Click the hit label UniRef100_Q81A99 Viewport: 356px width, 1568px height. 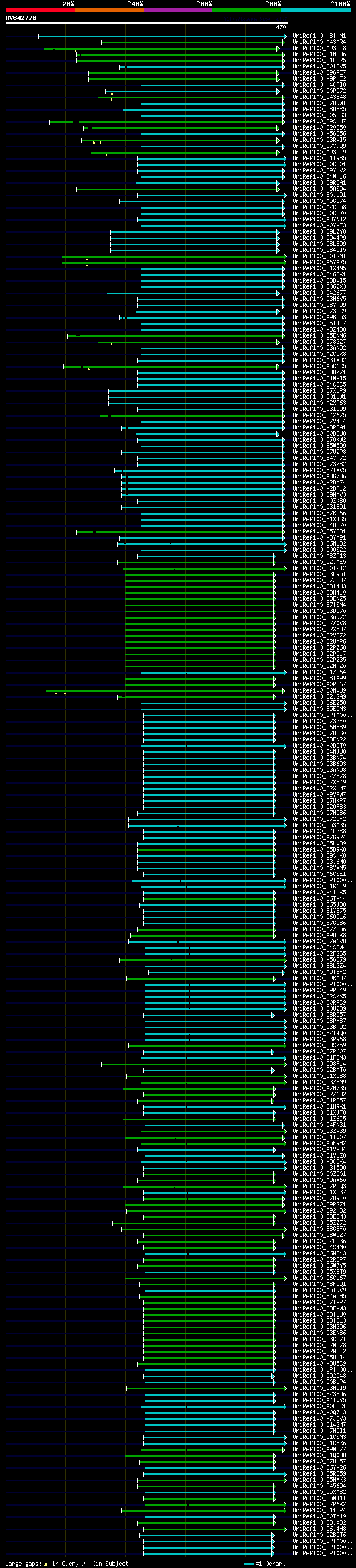pos(319,679)
